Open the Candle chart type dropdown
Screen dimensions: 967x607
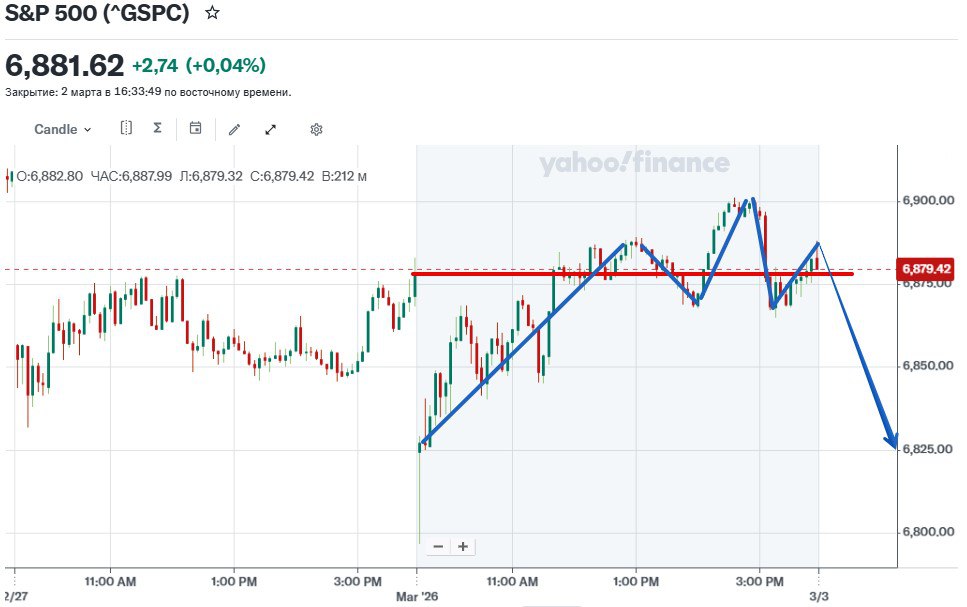pyautogui.click(x=62, y=129)
